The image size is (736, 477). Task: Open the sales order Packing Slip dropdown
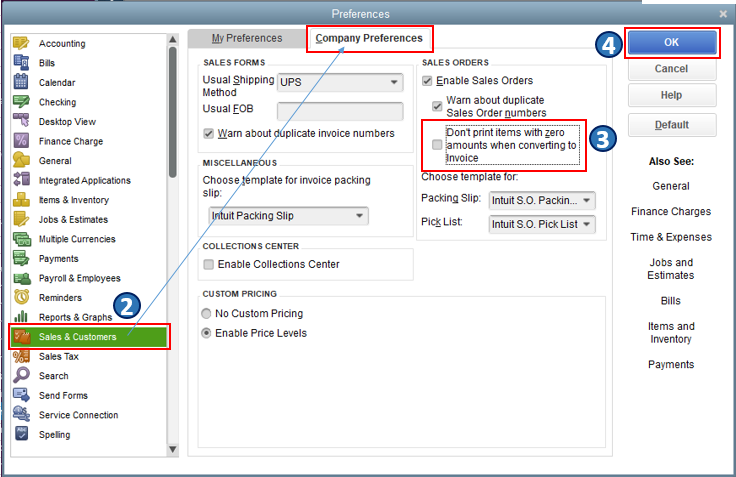[x=542, y=200]
